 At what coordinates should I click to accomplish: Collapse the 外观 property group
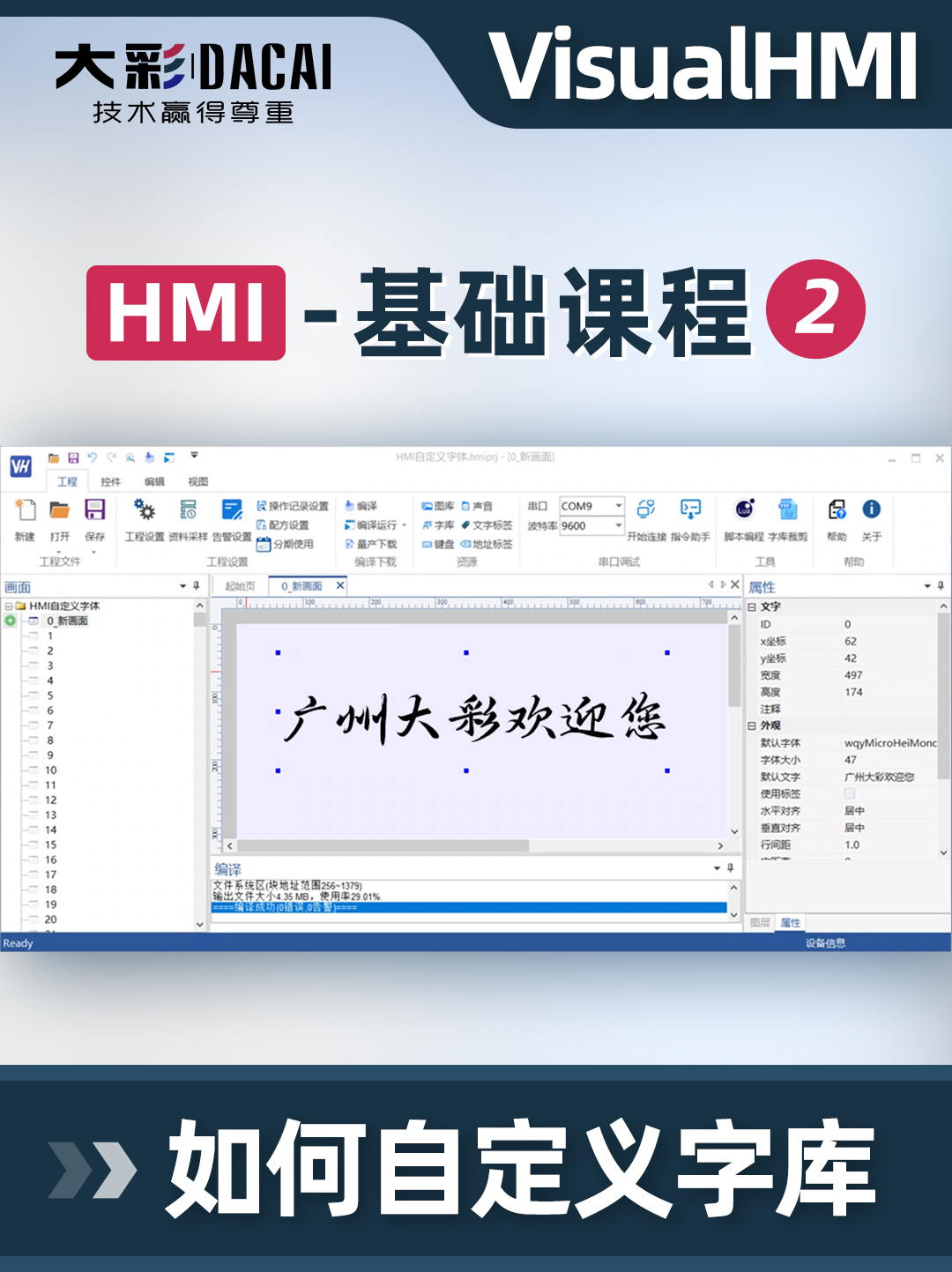click(752, 725)
